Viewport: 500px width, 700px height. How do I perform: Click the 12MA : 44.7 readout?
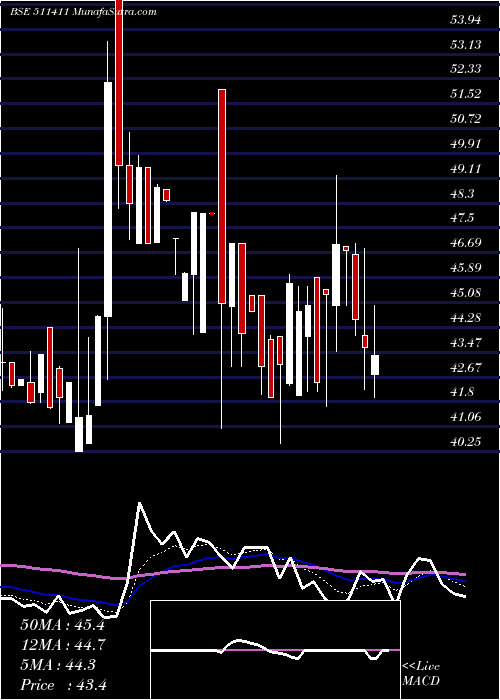tap(62, 645)
